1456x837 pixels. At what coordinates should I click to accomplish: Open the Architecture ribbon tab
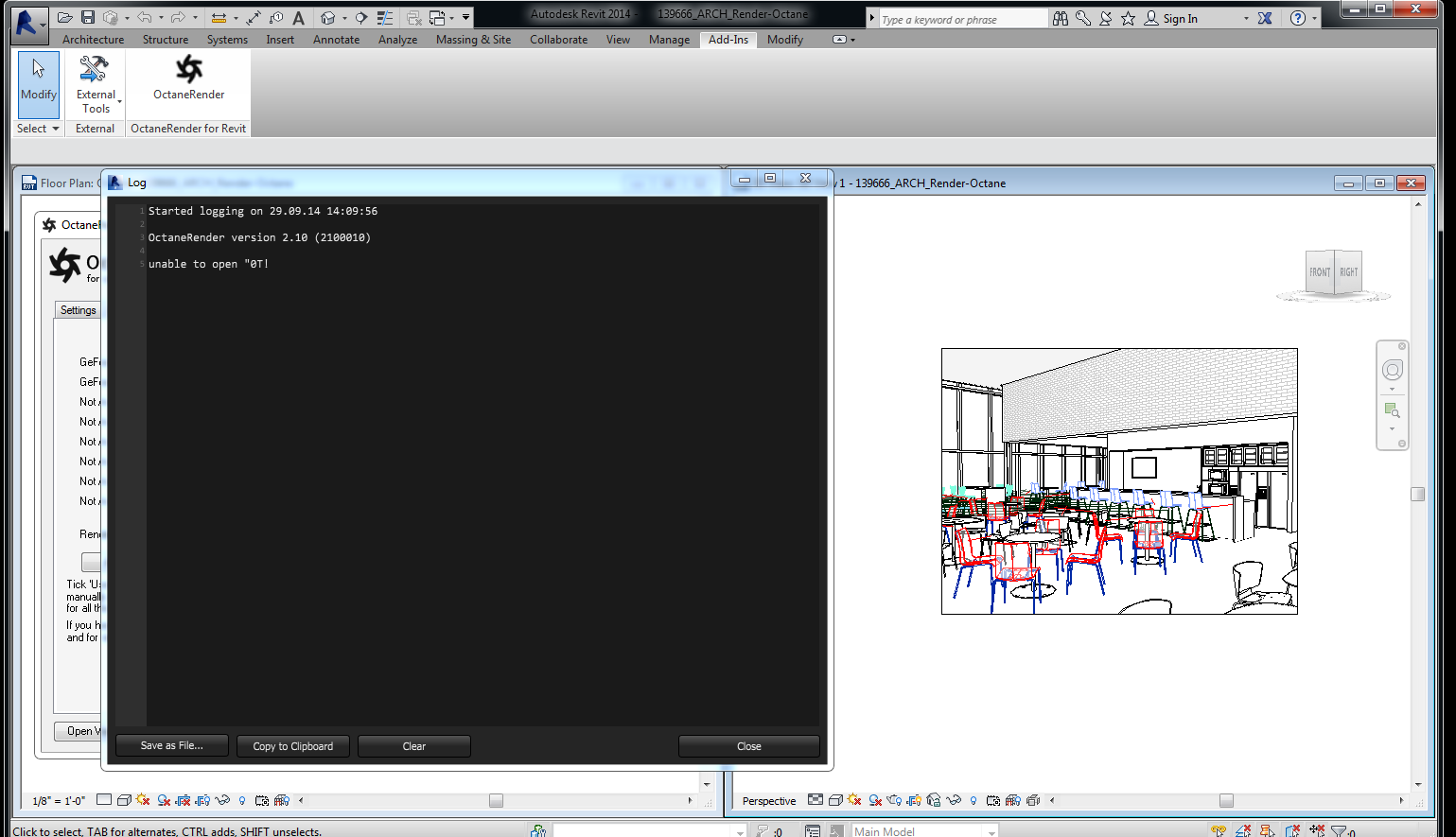coord(93,40)
